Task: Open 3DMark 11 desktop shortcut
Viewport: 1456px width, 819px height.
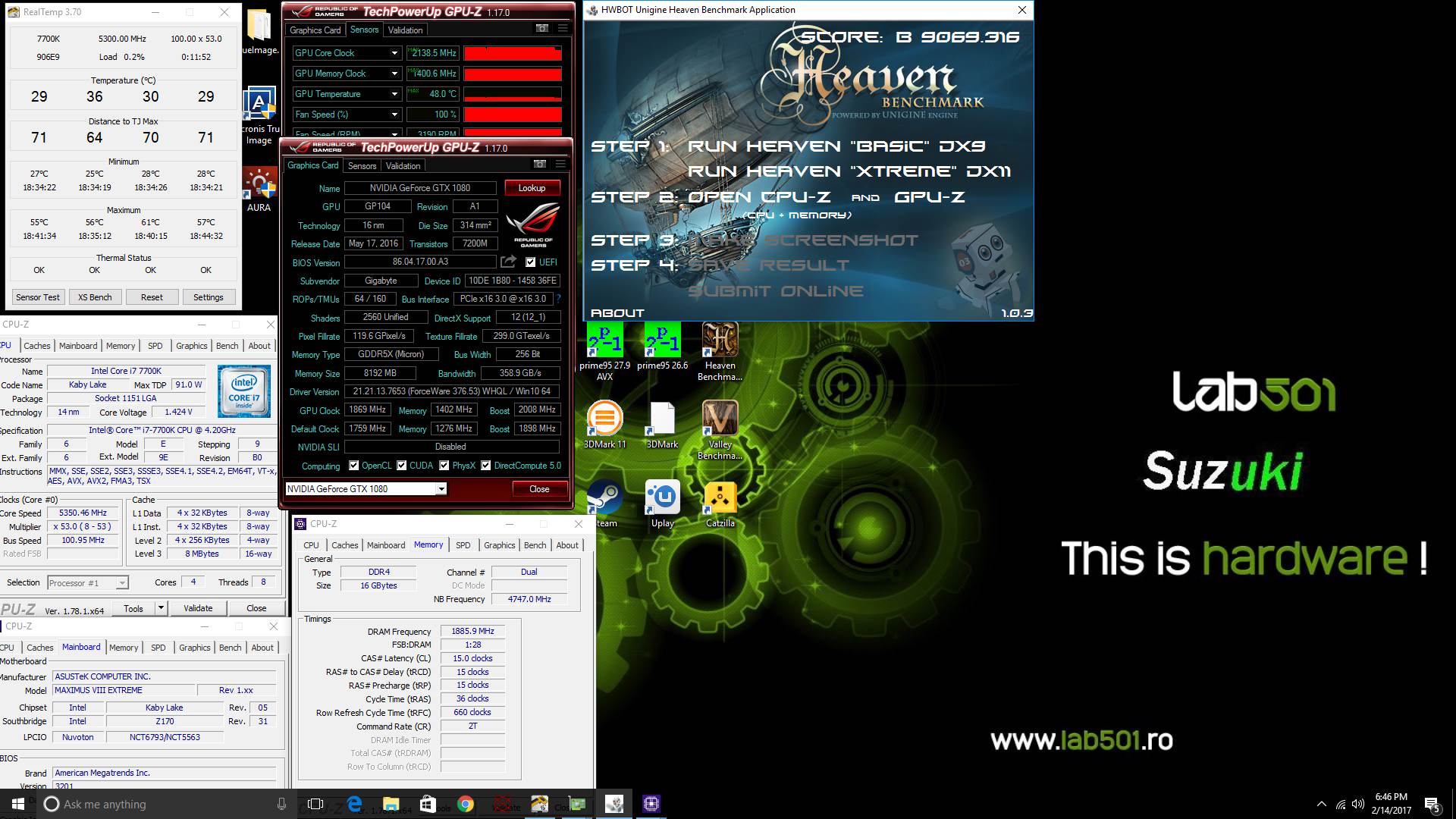Action: tap(604, 425)
